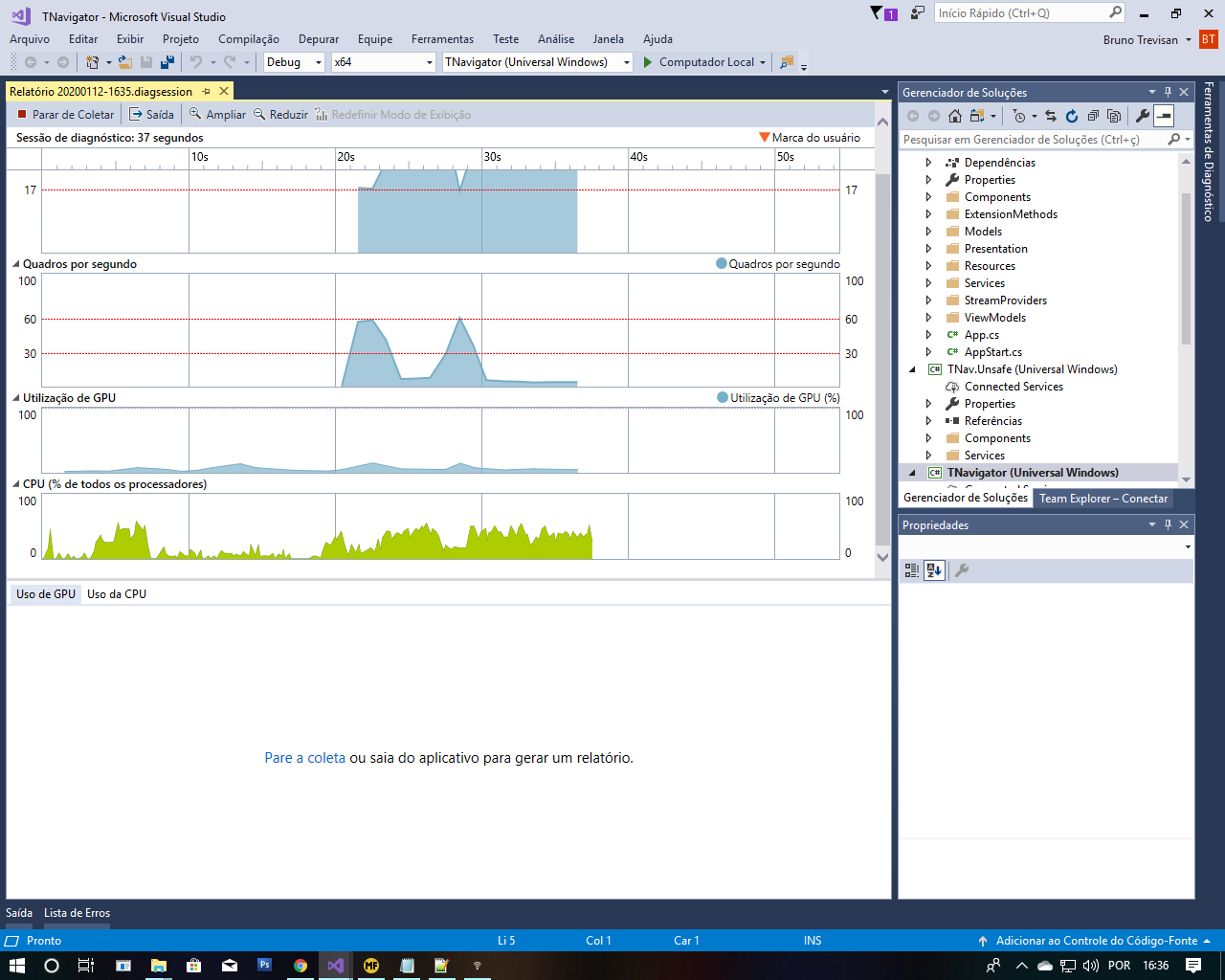Open the Análise menu
The width and height of the screenshot is (1225, 980).
click(555, 39)
